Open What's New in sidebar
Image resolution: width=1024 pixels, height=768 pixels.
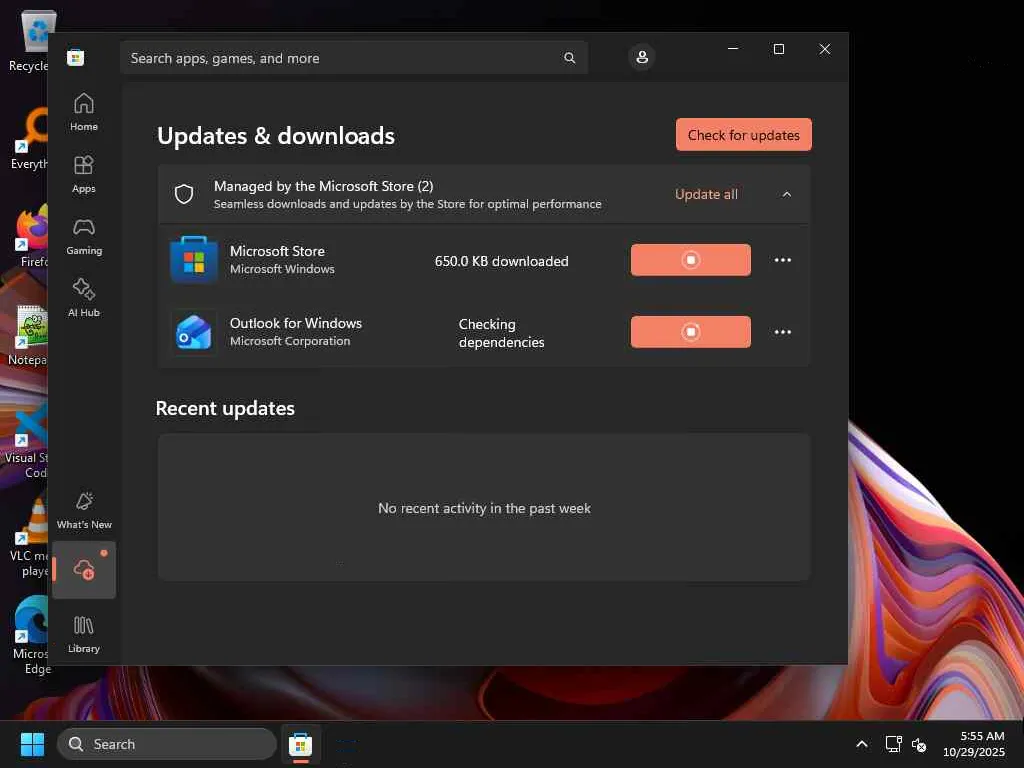point(84,511)
